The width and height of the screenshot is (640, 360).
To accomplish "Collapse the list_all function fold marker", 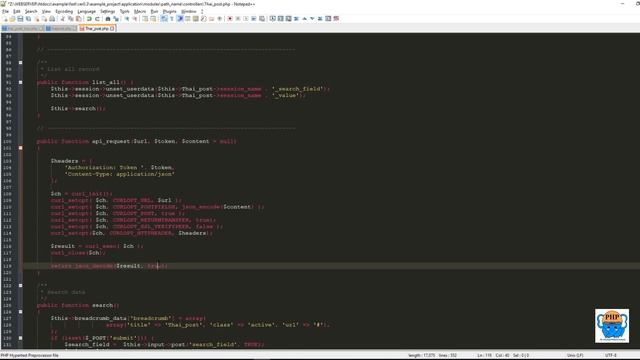I will point(20,82).
